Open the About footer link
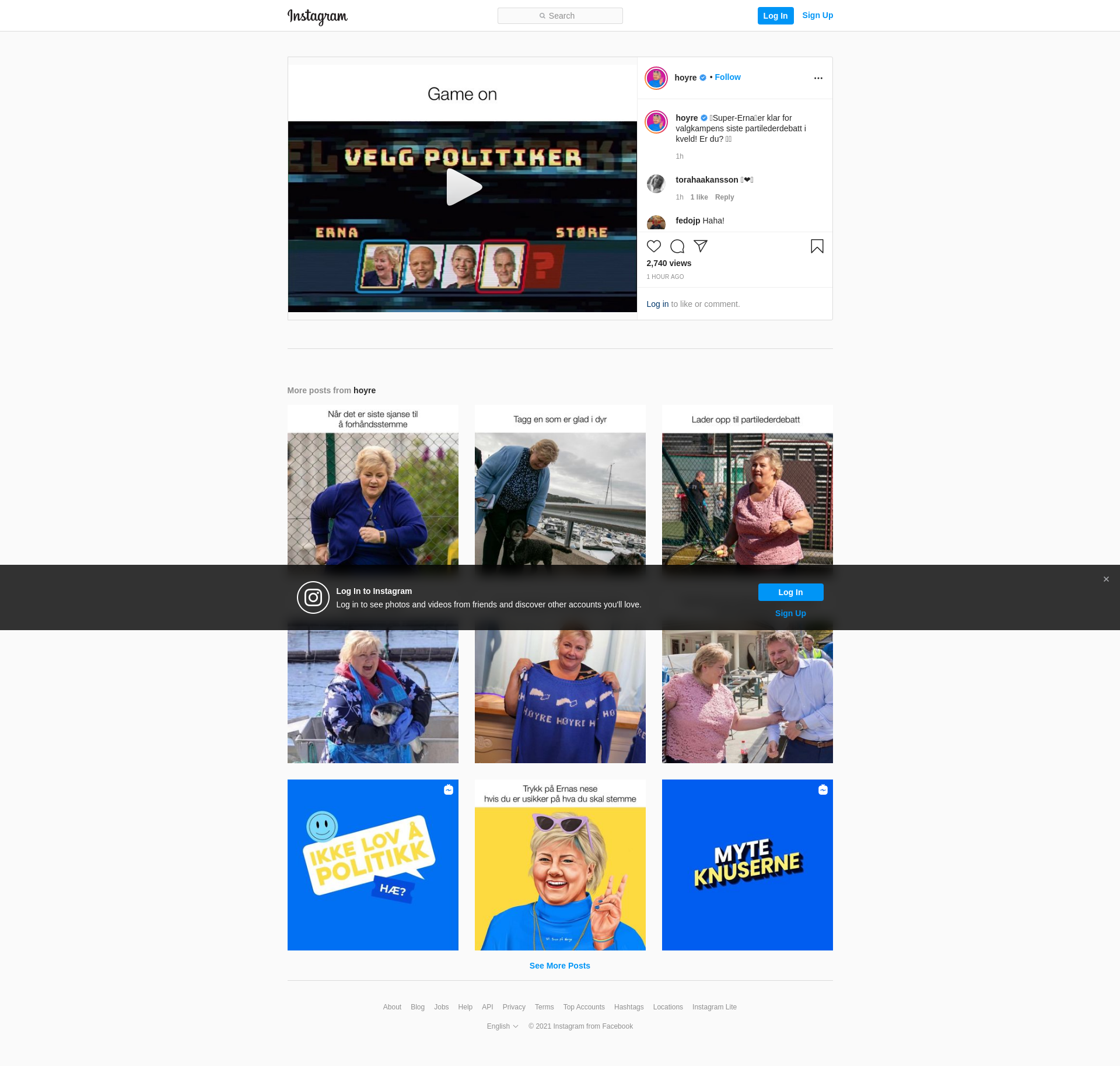Screen dimensions: 1120x1066 tap(392, 1007)
